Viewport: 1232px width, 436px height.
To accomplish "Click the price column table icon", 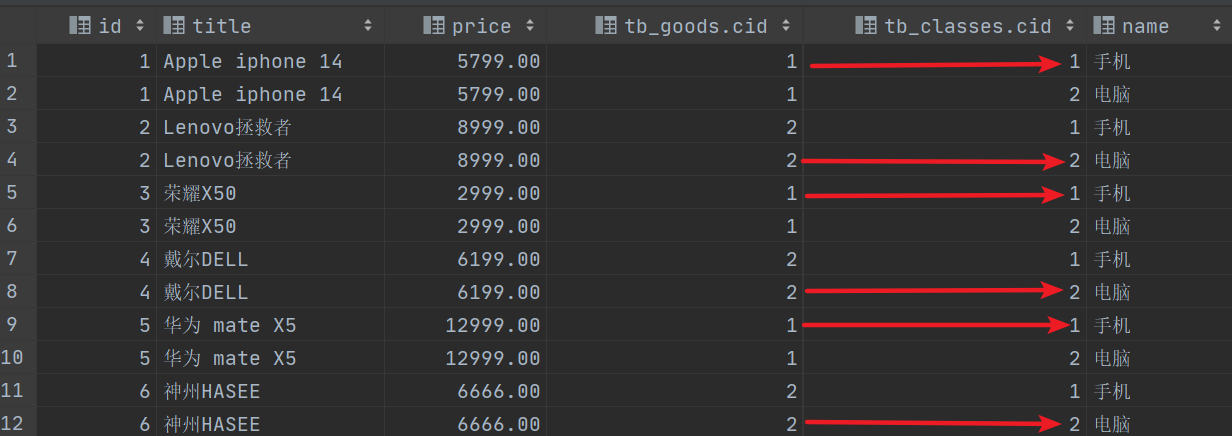I will [433, 26].
